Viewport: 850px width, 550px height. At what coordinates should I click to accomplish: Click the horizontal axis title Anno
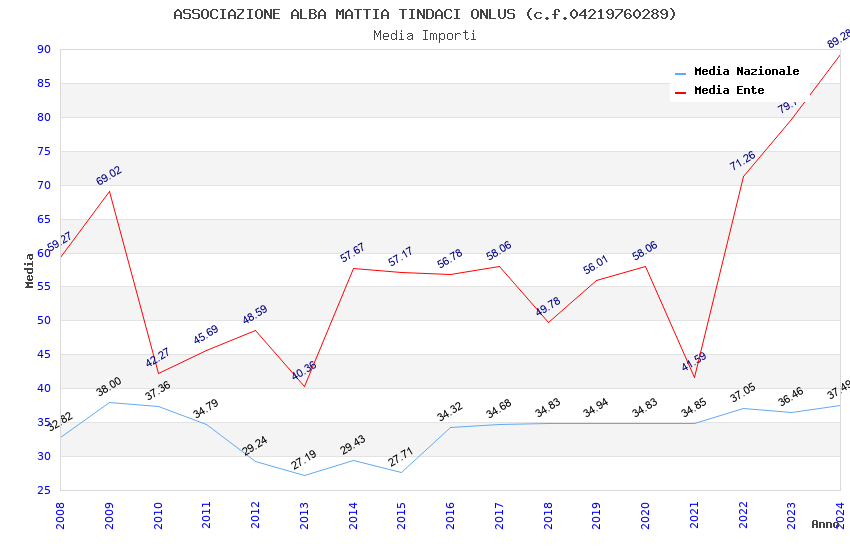point(825,524)
